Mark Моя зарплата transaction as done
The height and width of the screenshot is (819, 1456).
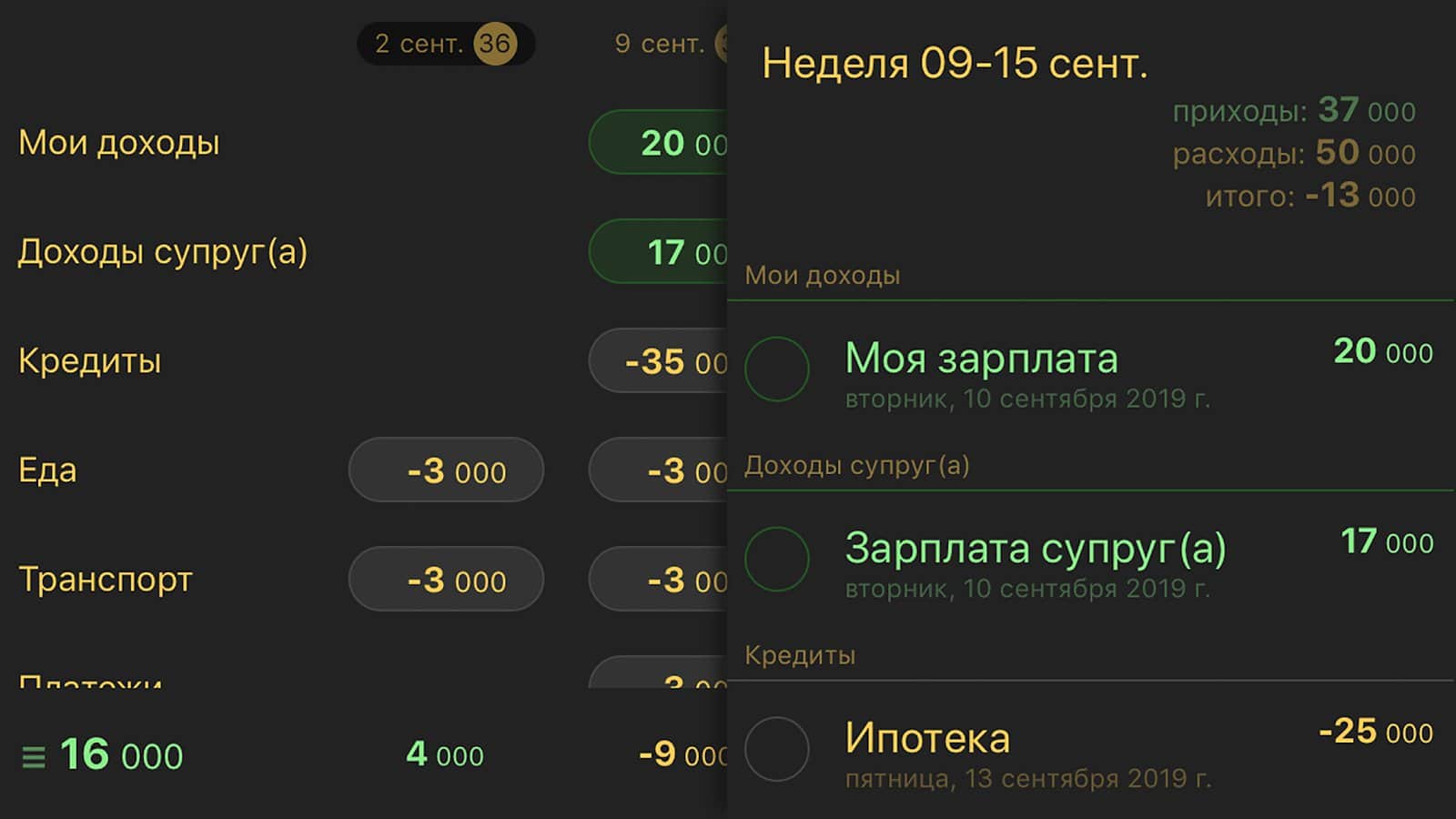(777, 369)
